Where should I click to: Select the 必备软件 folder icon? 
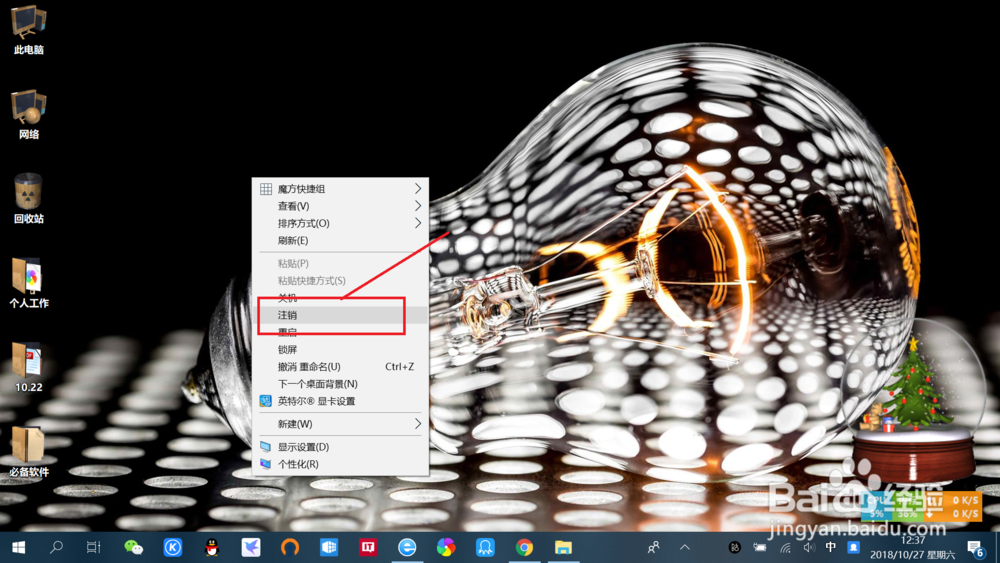tap(29, 451)
